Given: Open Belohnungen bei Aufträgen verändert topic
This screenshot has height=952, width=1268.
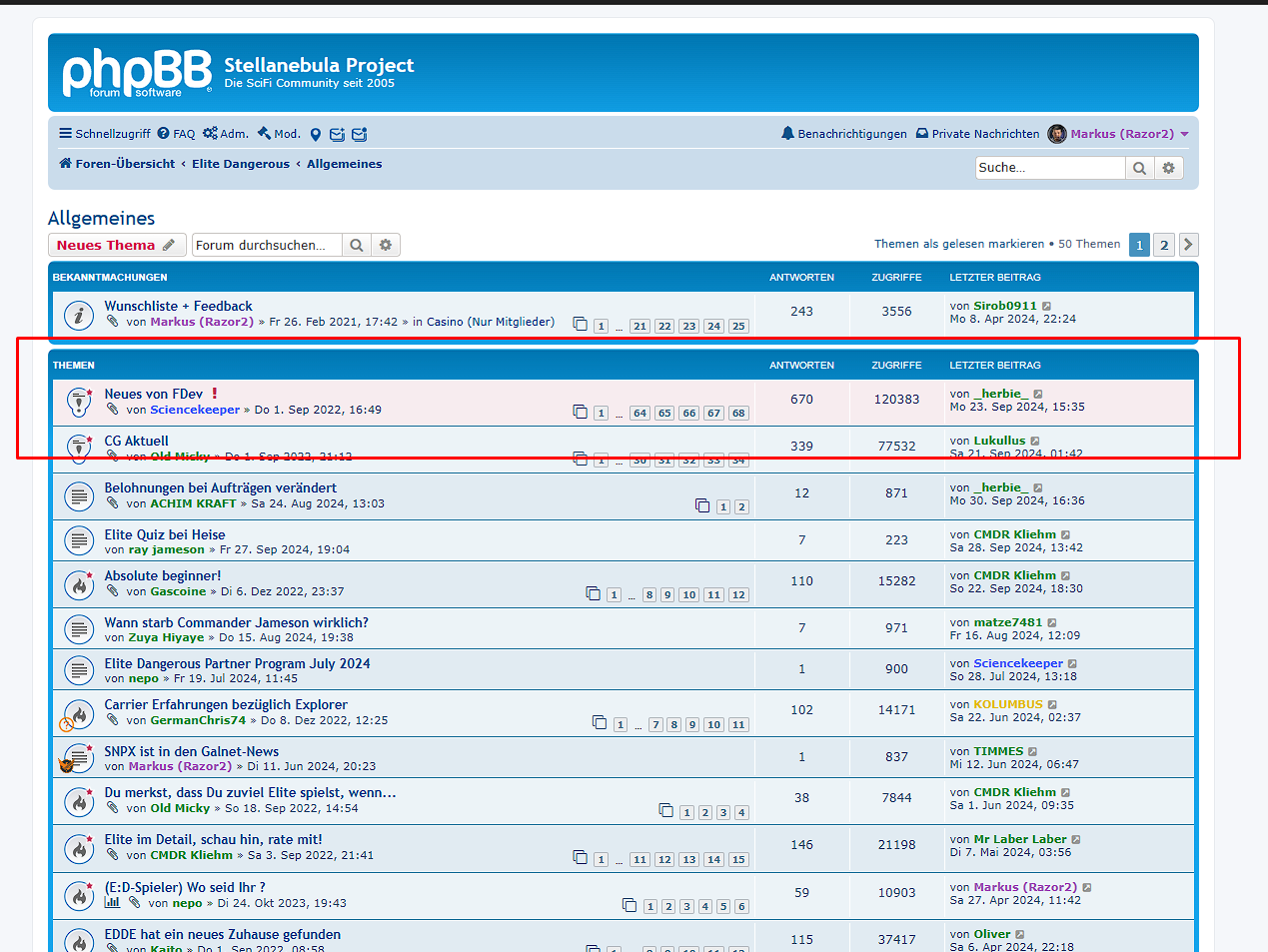Looking at the screenshot, I should 221,487.
